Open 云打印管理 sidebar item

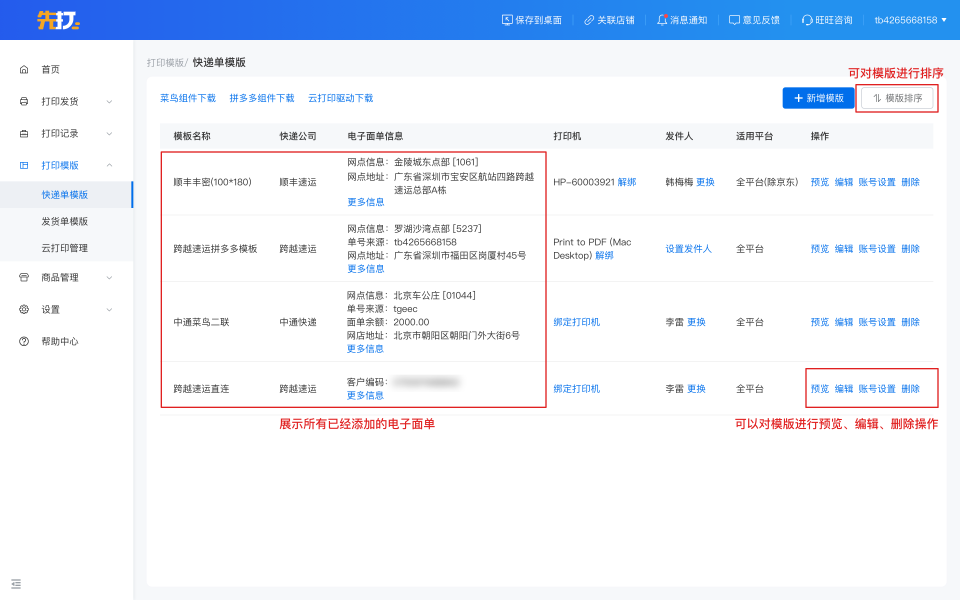pos(65,248)
